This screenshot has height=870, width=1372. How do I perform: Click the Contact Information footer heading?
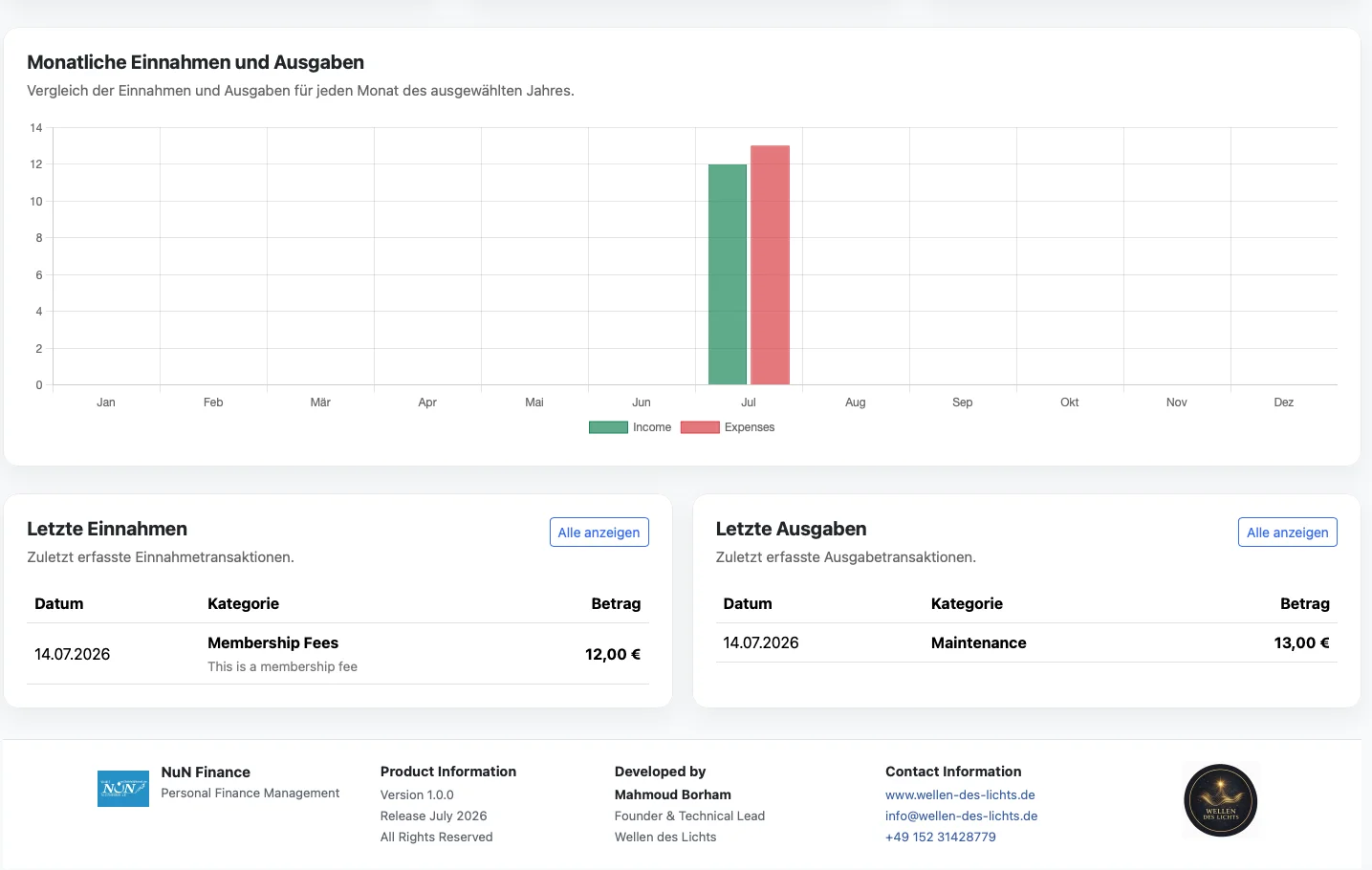[953, 772]
